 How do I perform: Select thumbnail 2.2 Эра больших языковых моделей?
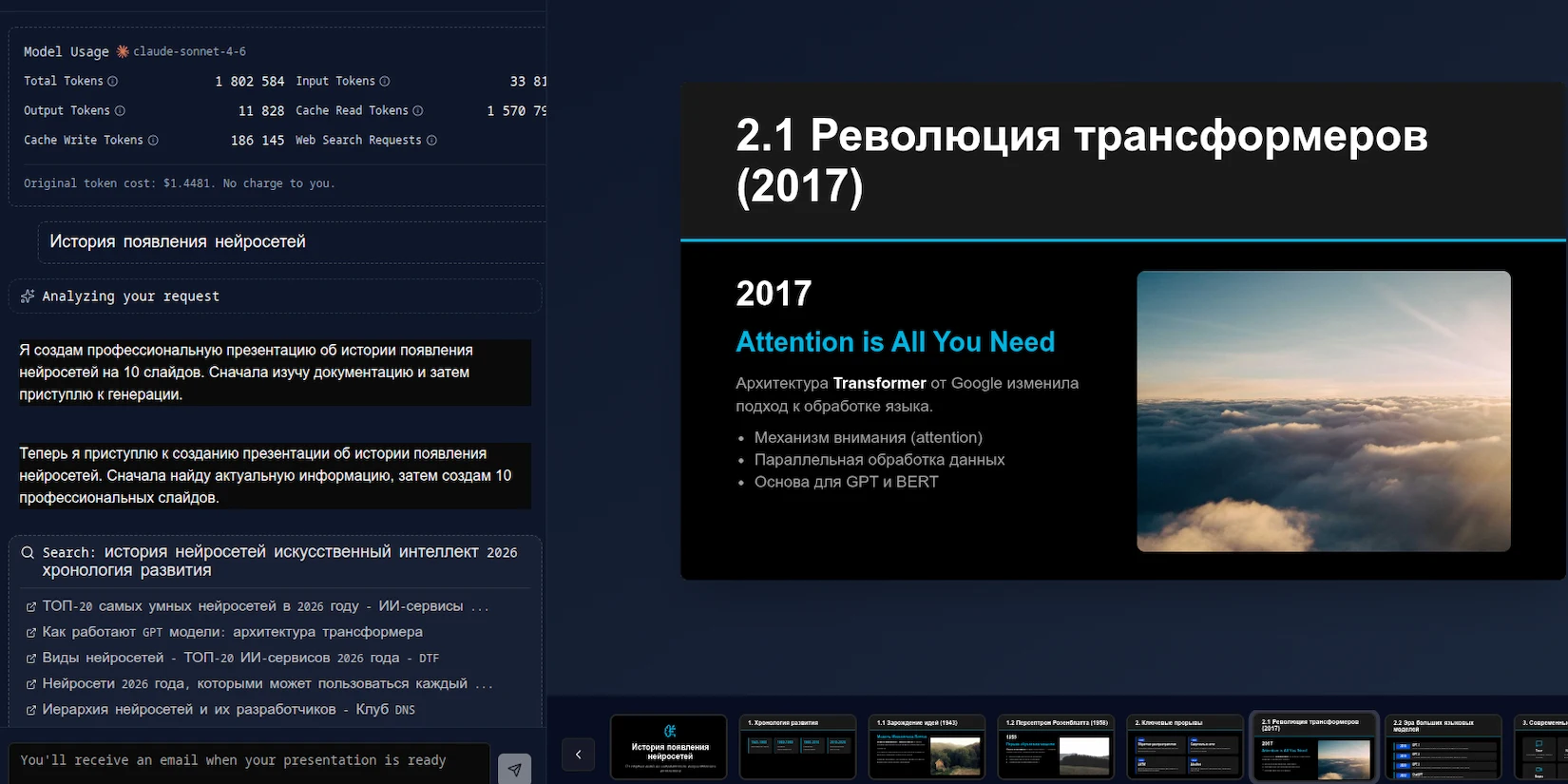(x=1444, y=748)
